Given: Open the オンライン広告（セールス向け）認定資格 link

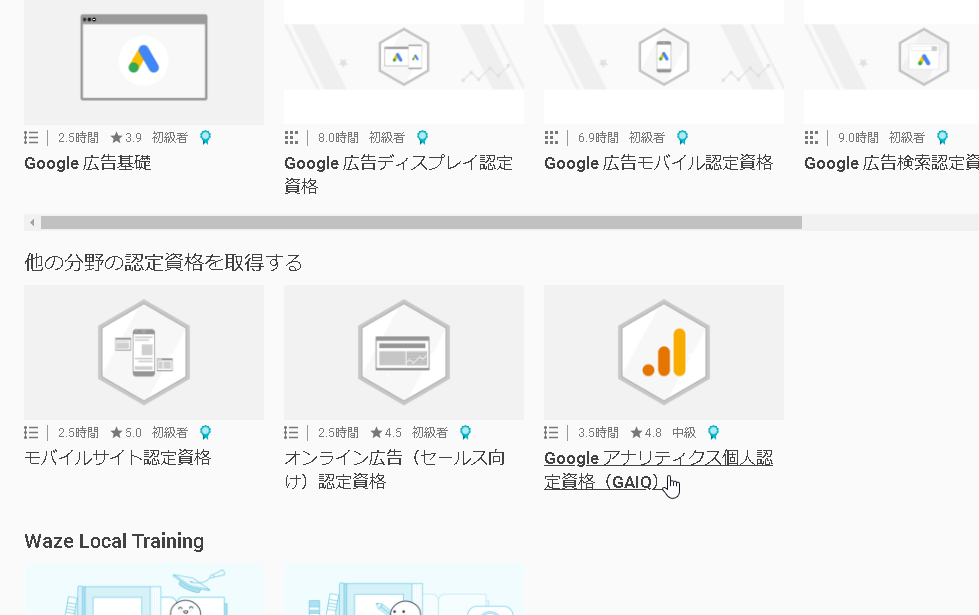Looking at the screenshot, I should (x=394, y=470).
